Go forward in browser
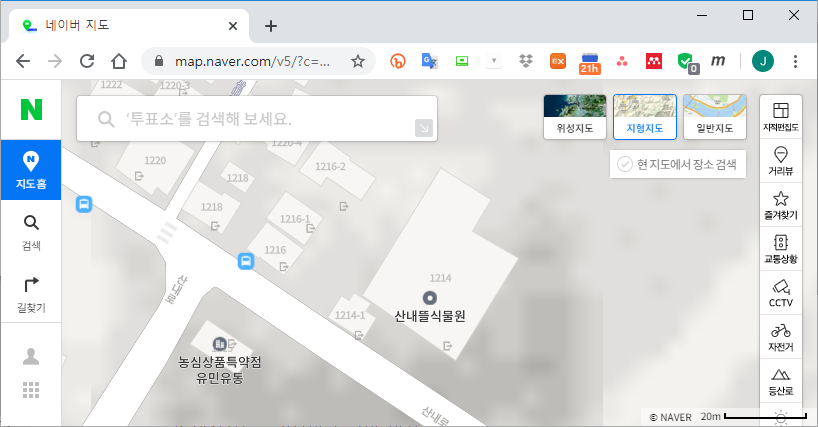 tap(55, 61)
